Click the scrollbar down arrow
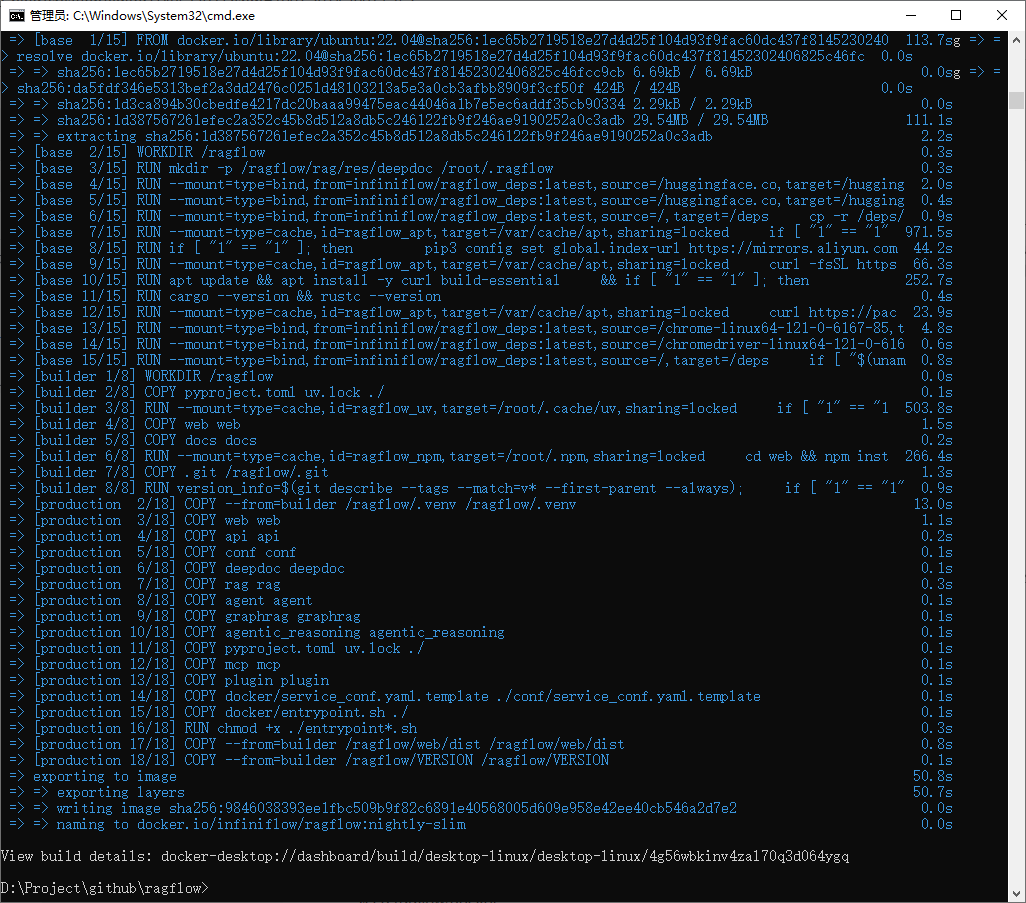The width and height of the screenshot is (1026, 903). tap(1016, 893)
